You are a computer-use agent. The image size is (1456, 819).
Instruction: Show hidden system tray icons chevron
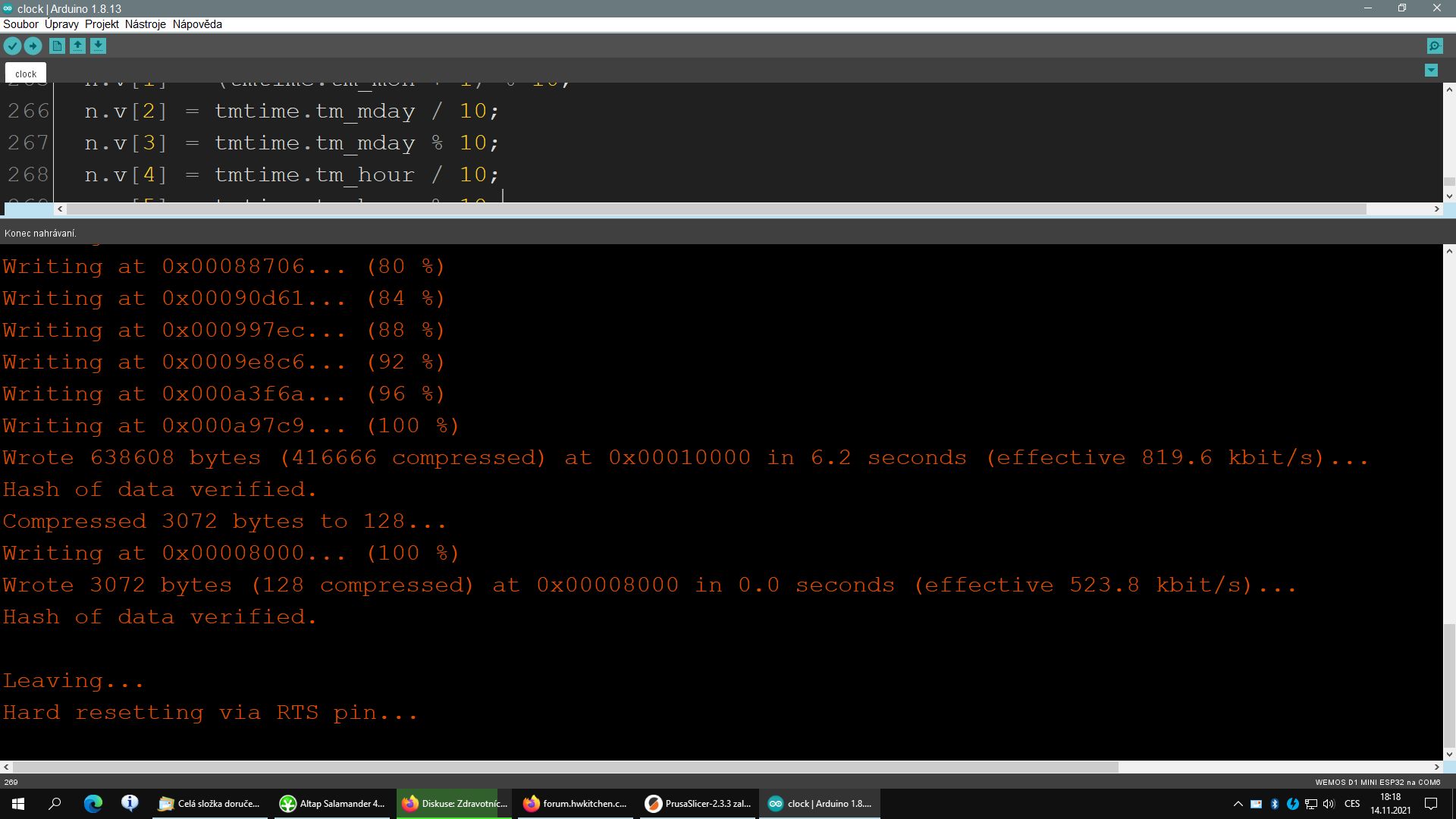tap(1238, 804)
